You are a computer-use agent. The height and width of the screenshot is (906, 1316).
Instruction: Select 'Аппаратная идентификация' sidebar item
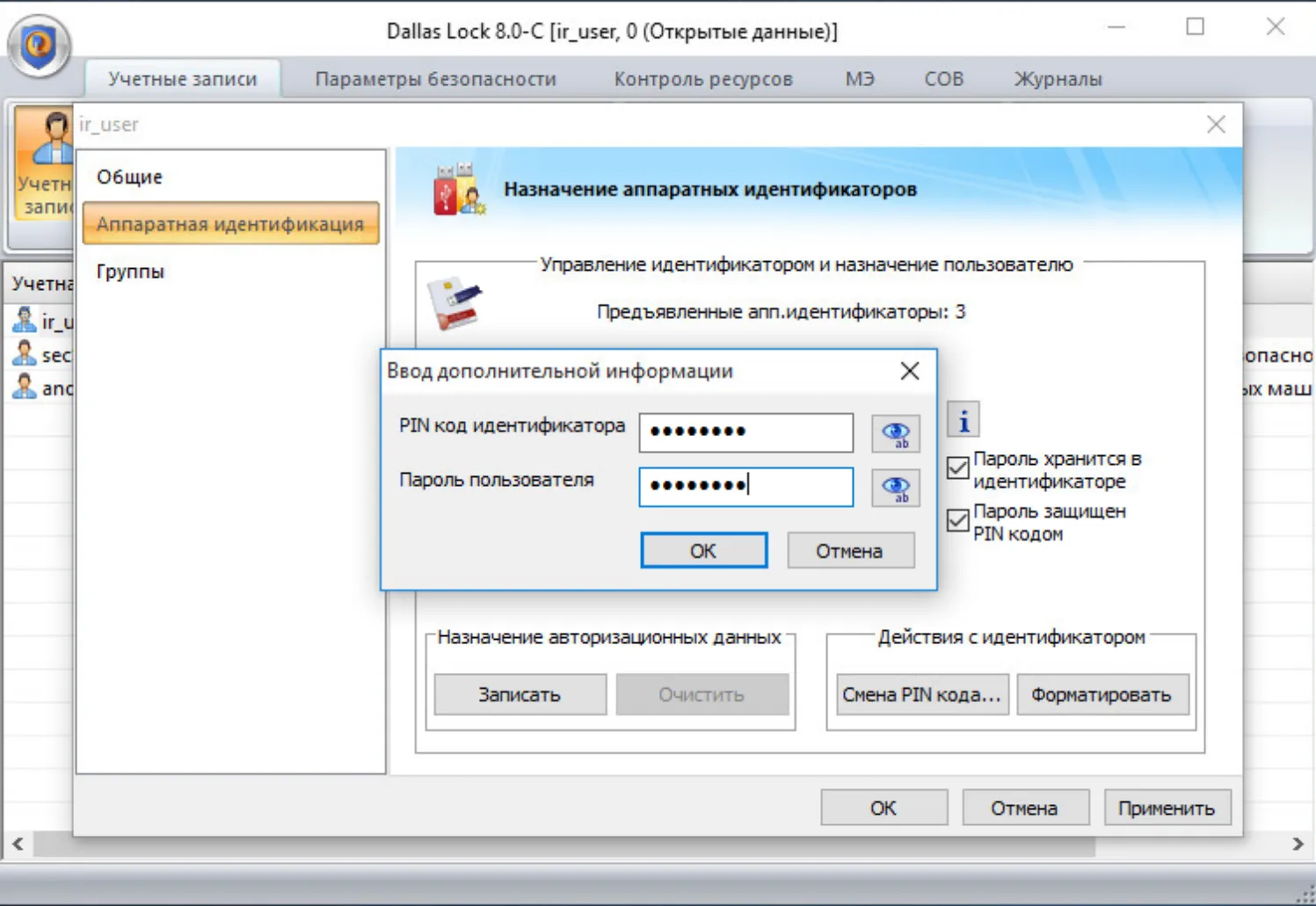(x=231, y=224)
